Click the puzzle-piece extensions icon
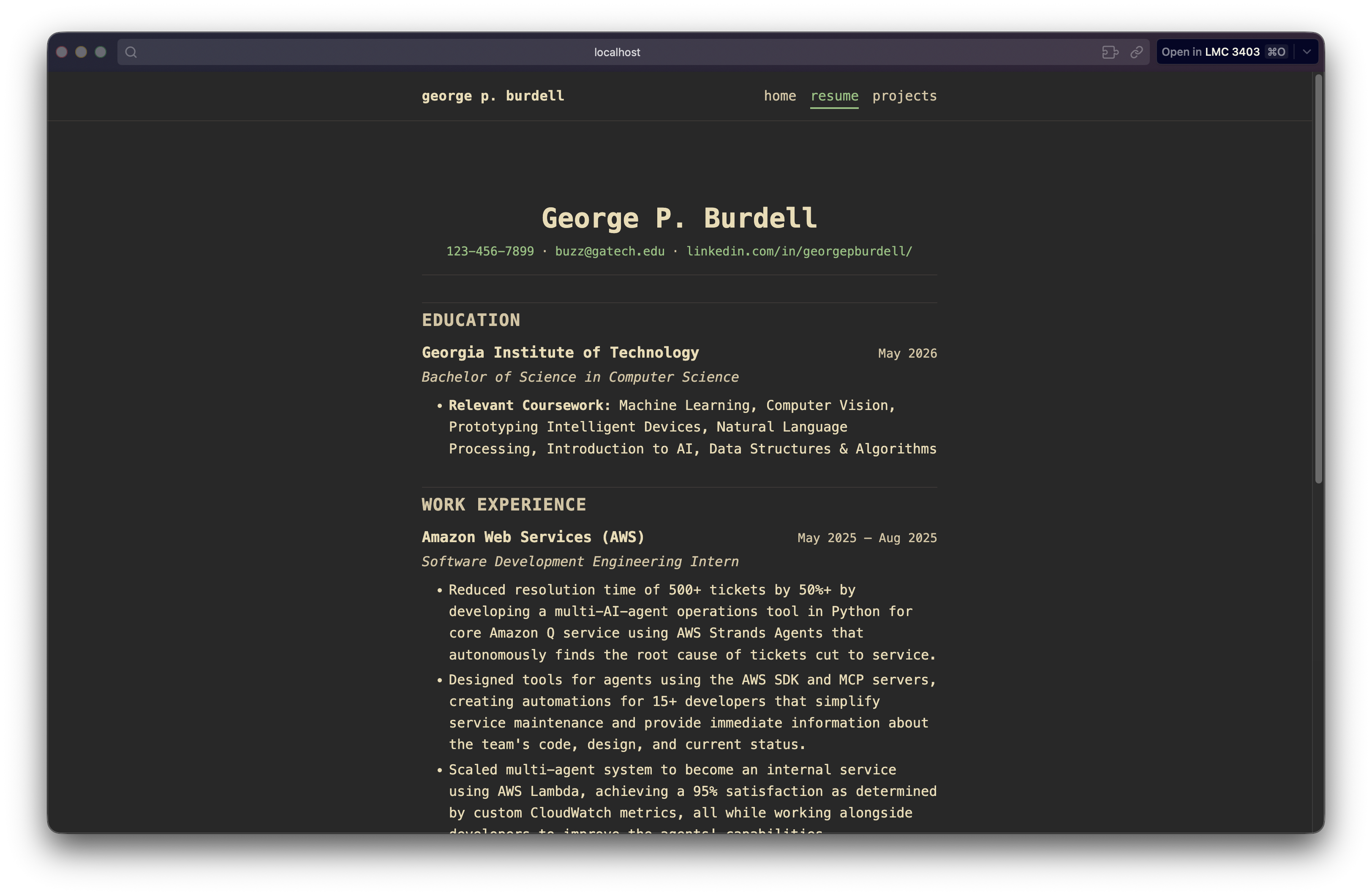This screenshot has width=1372, height=896. (1110, 52)
